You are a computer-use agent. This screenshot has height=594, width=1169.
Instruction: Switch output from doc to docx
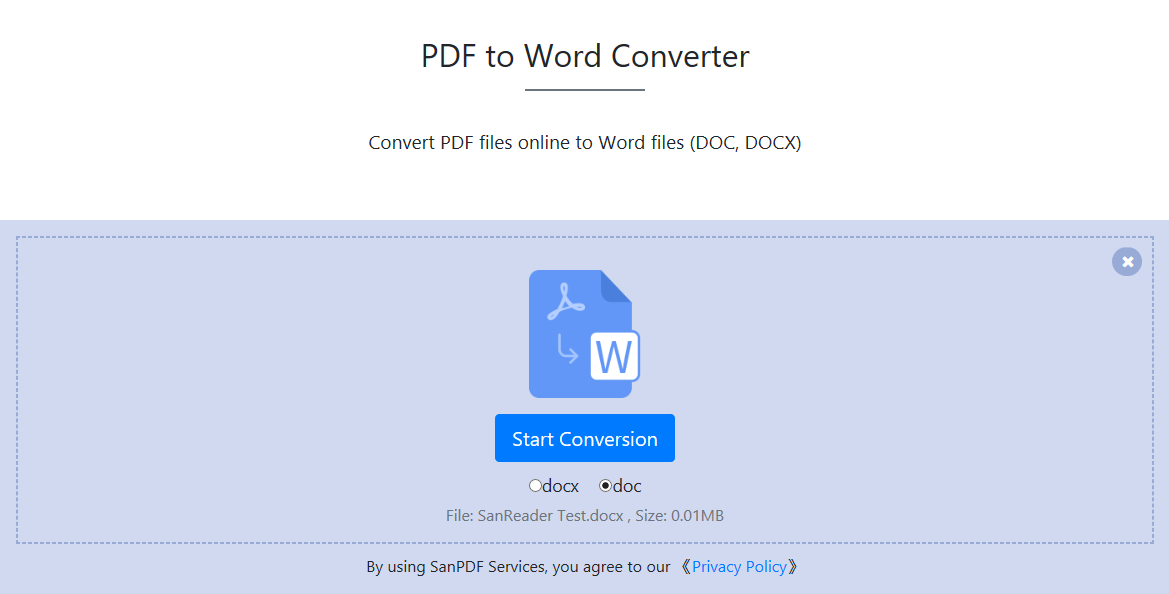tap(536, 485)
